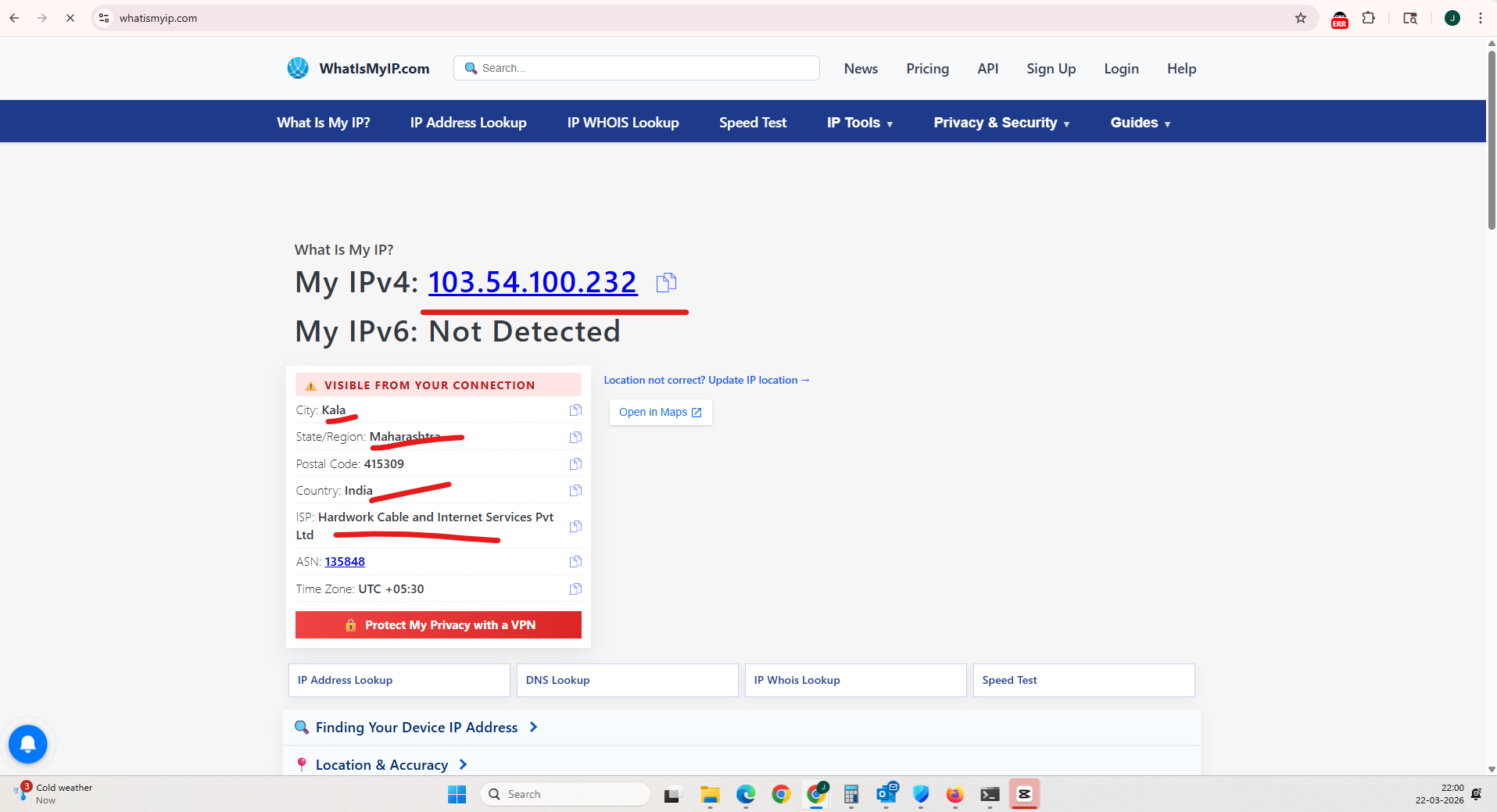Click the blue notification bell icon

28,744
